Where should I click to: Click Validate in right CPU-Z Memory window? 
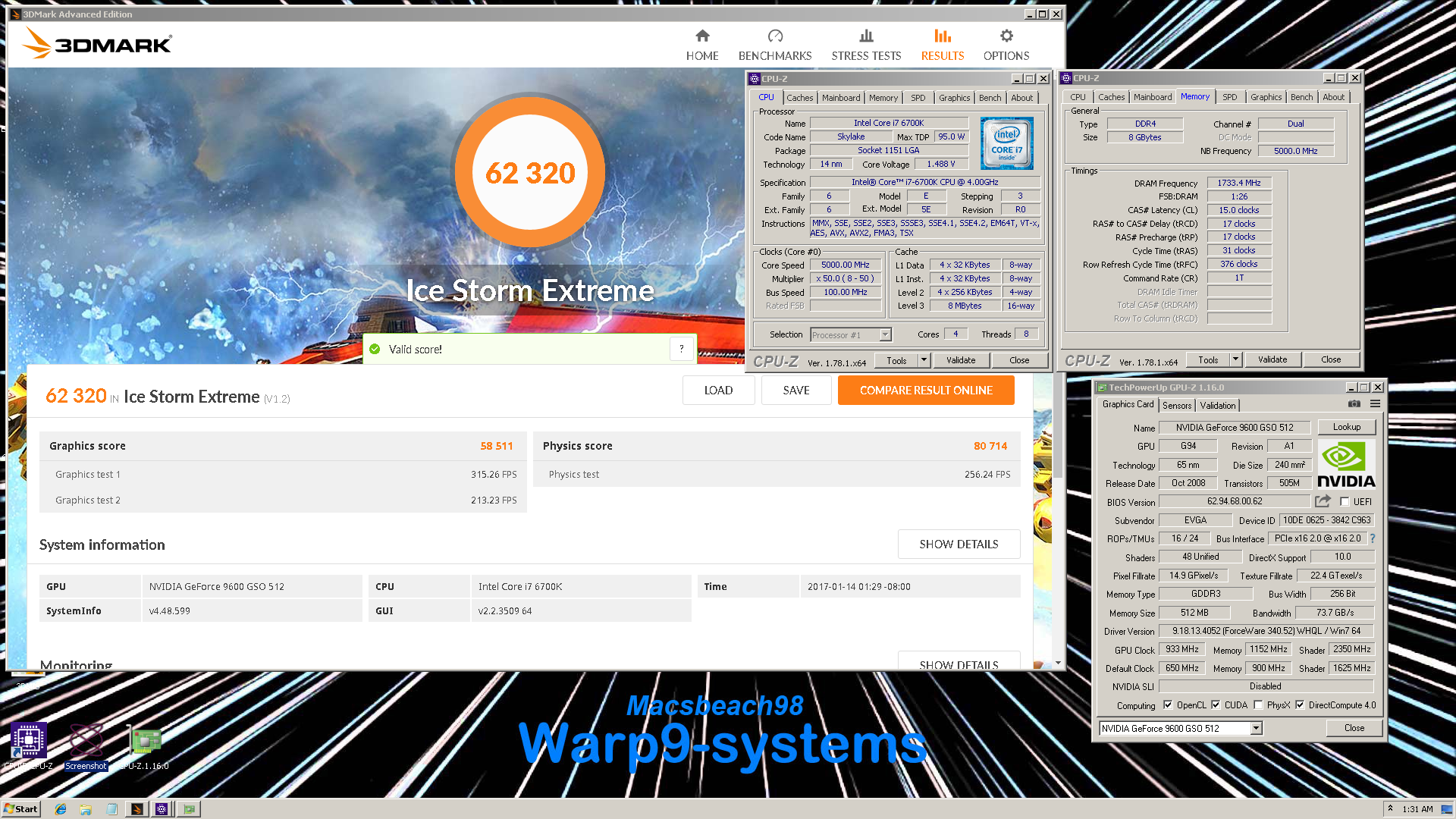pos(1272,359)
